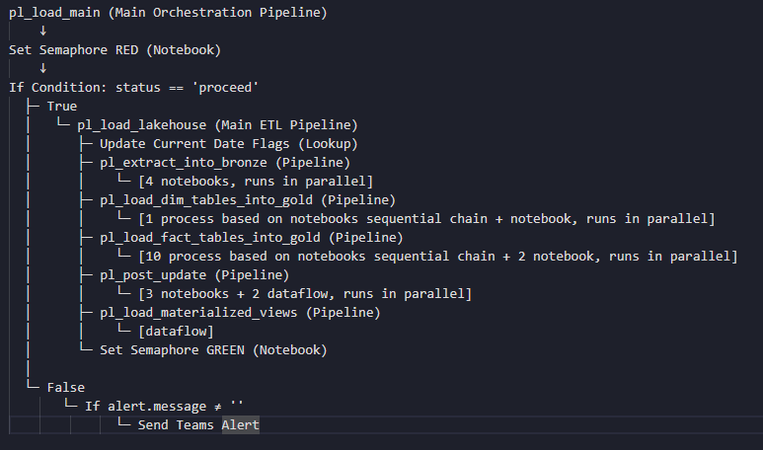Click pl_load_dim_tables_into_gold pipeline entry
The height and width of the screenshot is (450, 763).
click(248, 200)
